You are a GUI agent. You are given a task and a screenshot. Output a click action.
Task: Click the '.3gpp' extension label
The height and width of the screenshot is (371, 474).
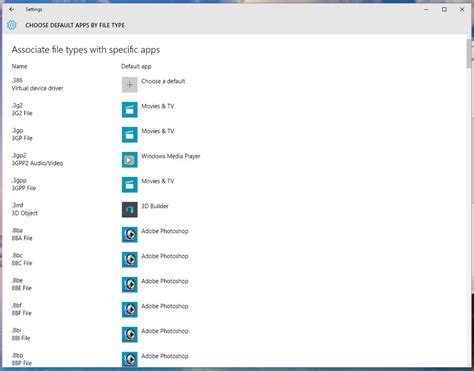coord(19,180)
